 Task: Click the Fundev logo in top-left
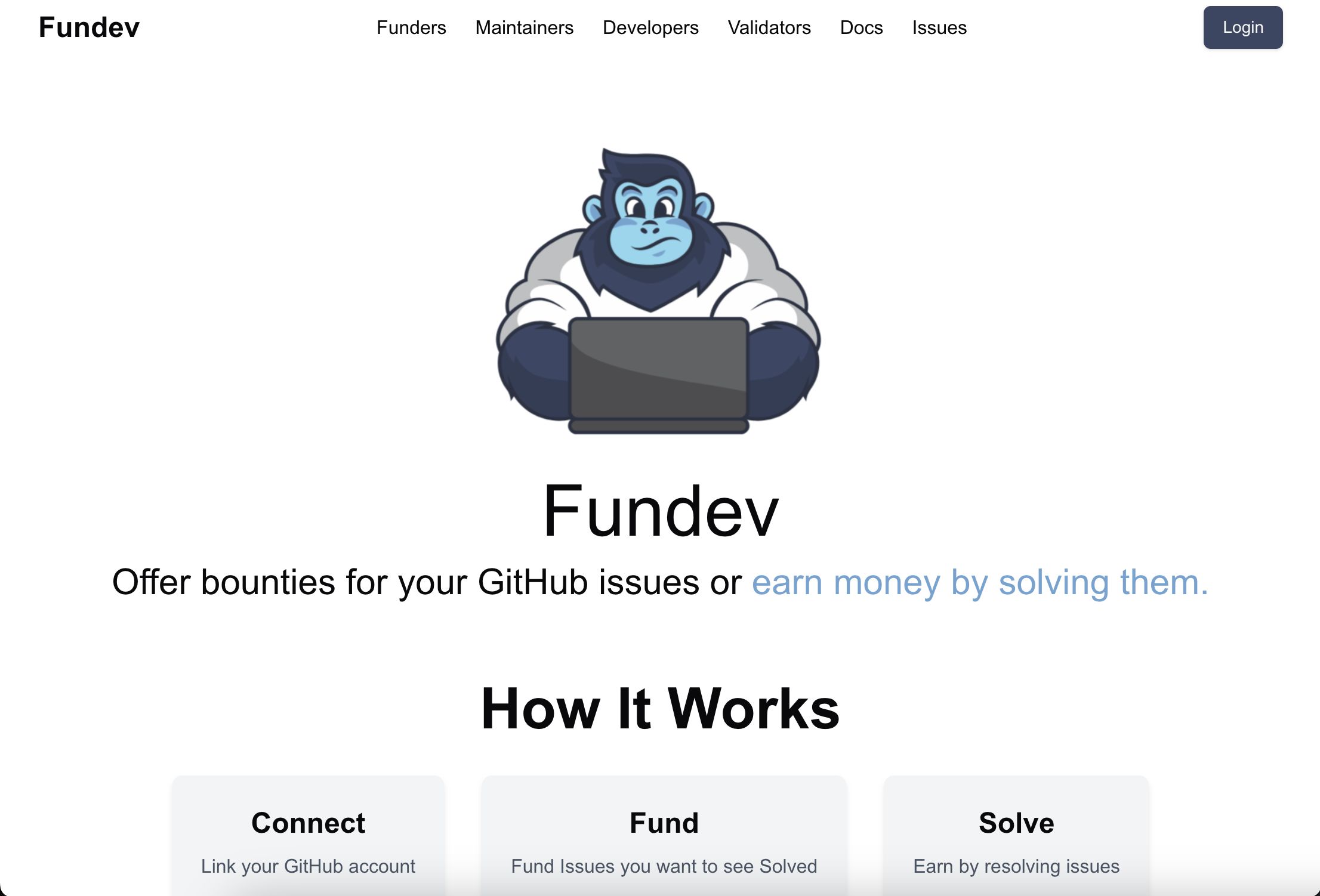88,27
